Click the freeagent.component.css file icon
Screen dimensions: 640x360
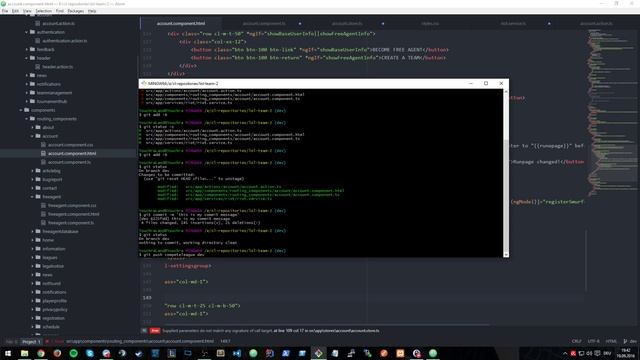[x=43, y=205]
